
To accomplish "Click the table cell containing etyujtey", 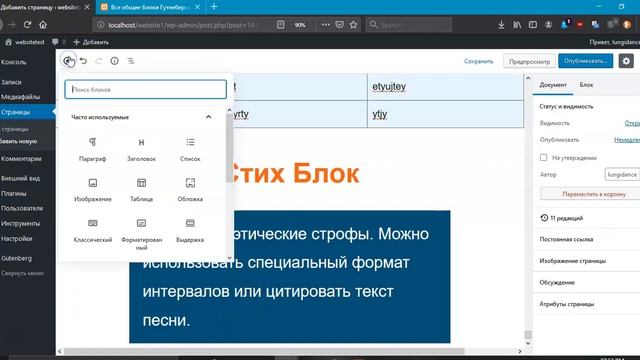I will click(445, 87).
